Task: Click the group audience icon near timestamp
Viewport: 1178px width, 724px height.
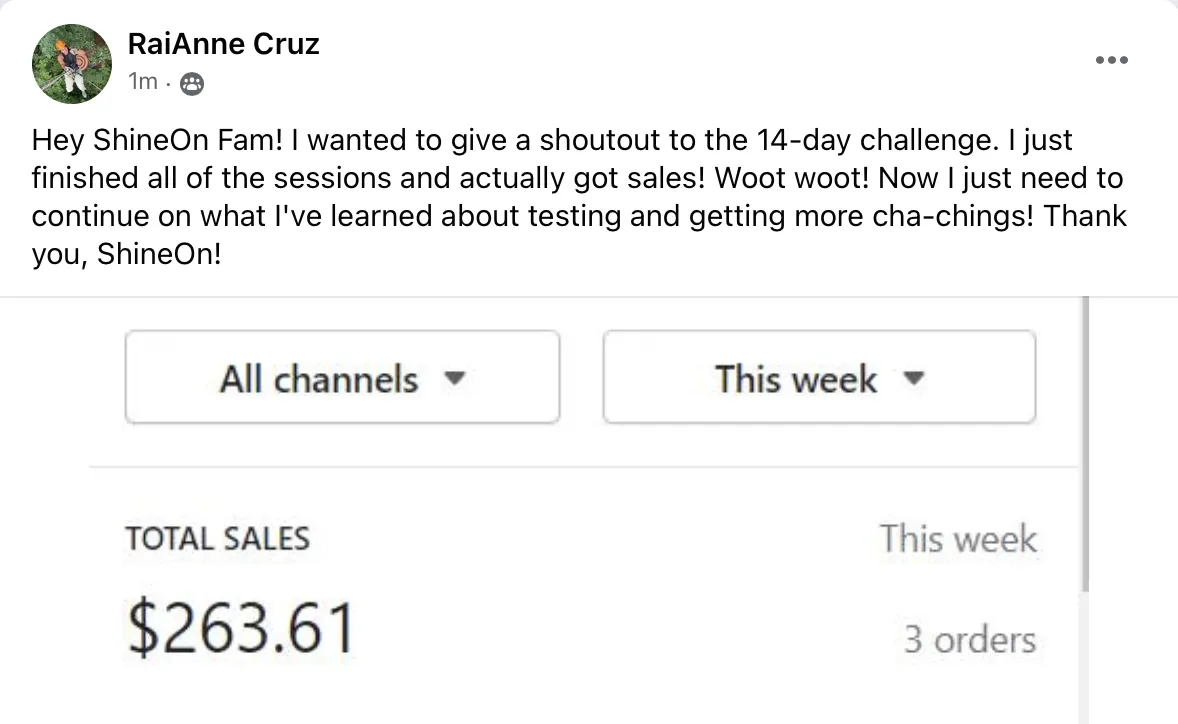Action: pos(192,83)
